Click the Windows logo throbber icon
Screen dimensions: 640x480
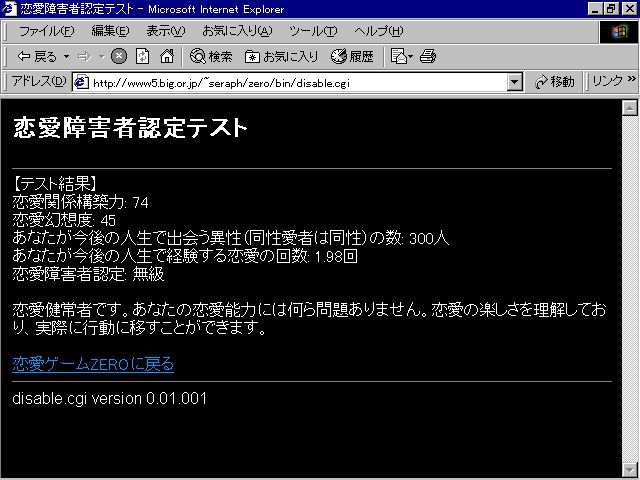click(619, 31)
